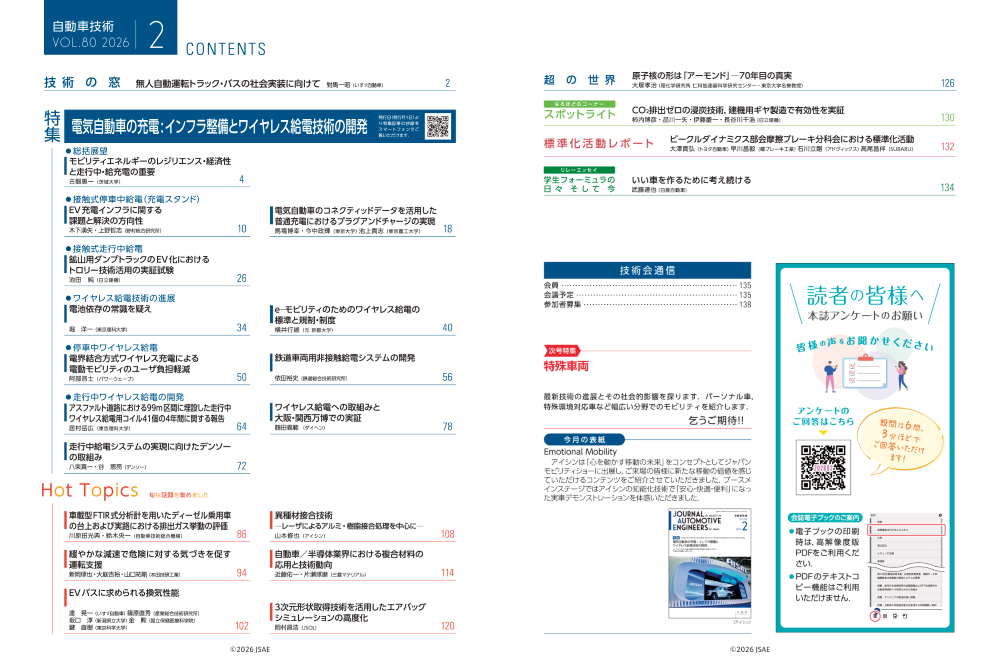This screenshot has width=1000, height=667.
Task: Click the 技術会通信 blue header bar
Action: pos(647,270)
